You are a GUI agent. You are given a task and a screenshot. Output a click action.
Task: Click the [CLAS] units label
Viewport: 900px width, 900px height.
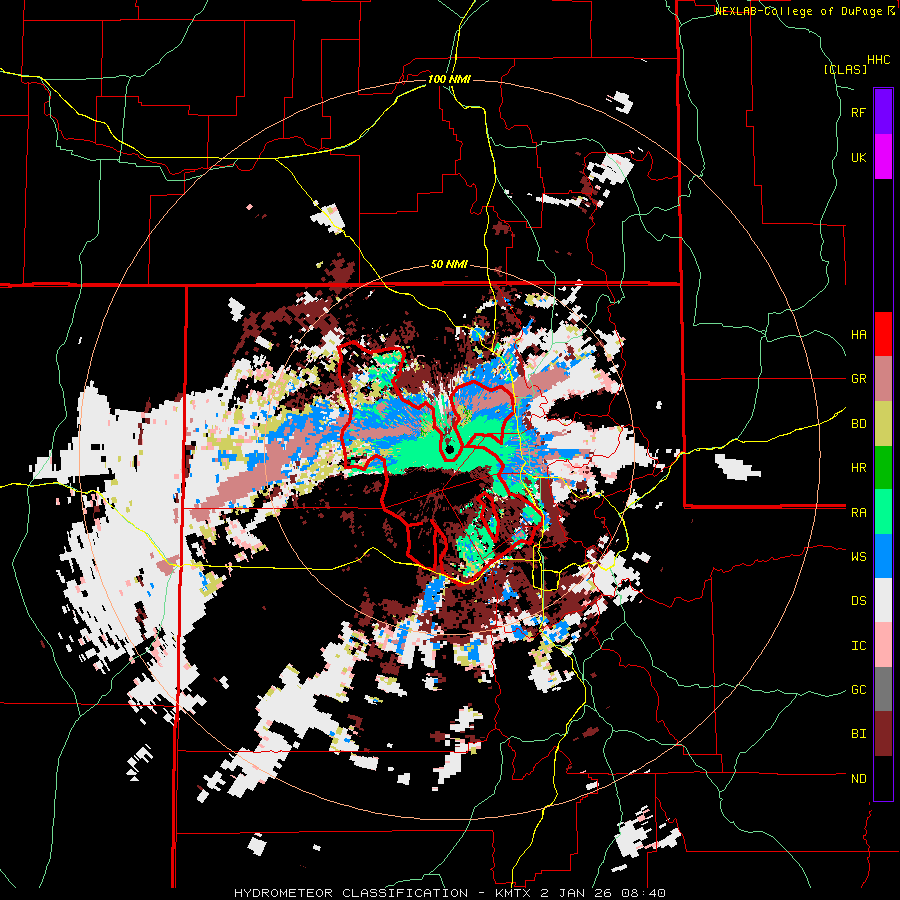pyautogui.click(x=845, y=70)
